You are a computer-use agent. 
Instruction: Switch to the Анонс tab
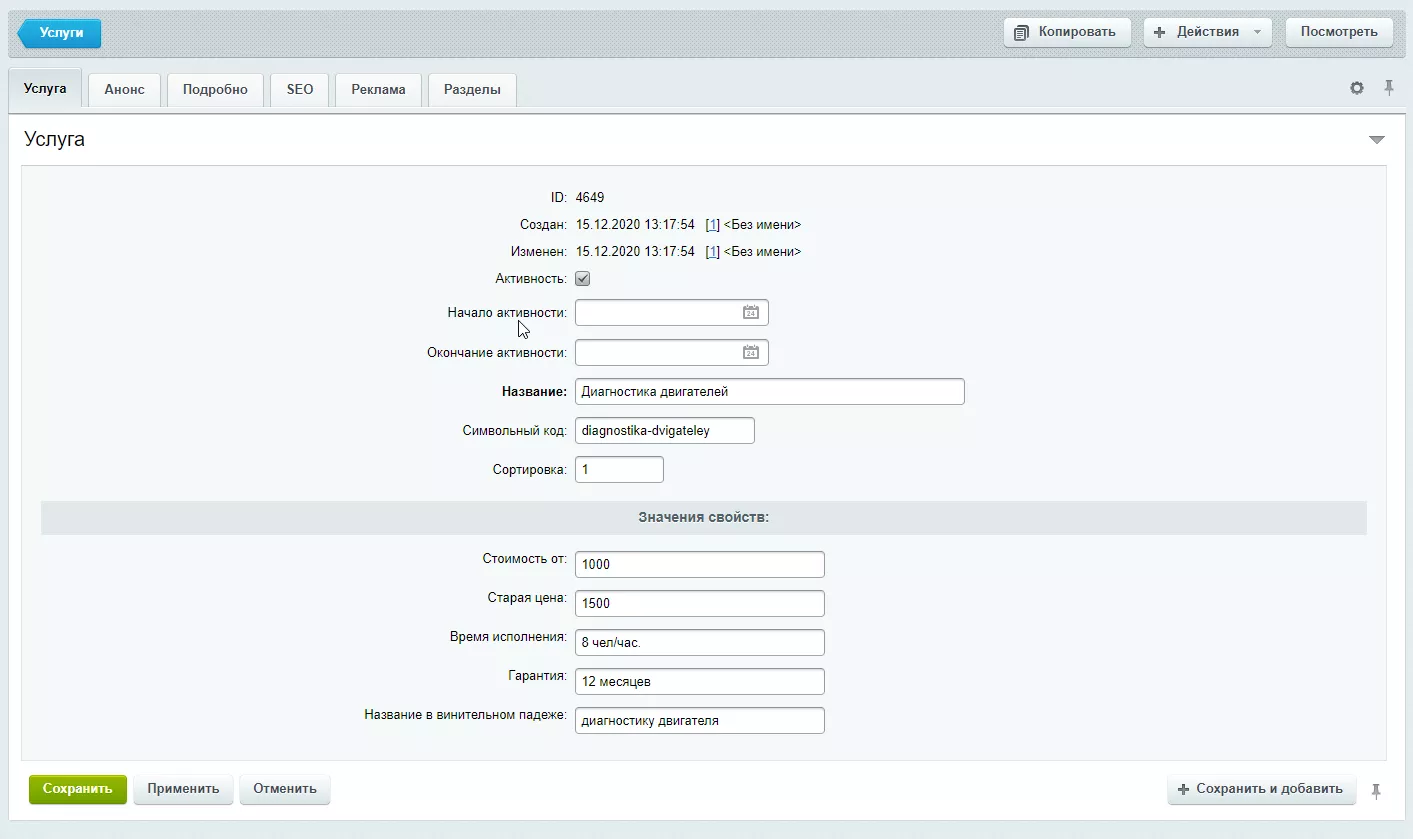(x=124, y=89)
